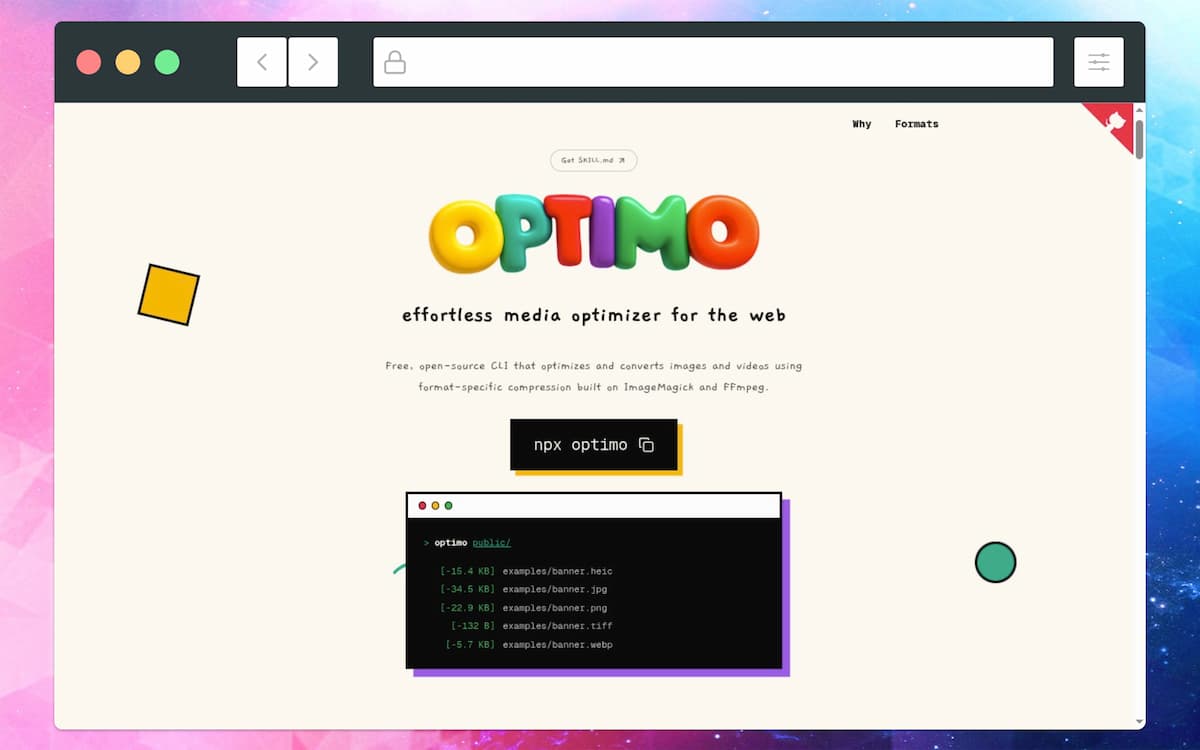Open the Why navigation link

[x=862, y=124]
